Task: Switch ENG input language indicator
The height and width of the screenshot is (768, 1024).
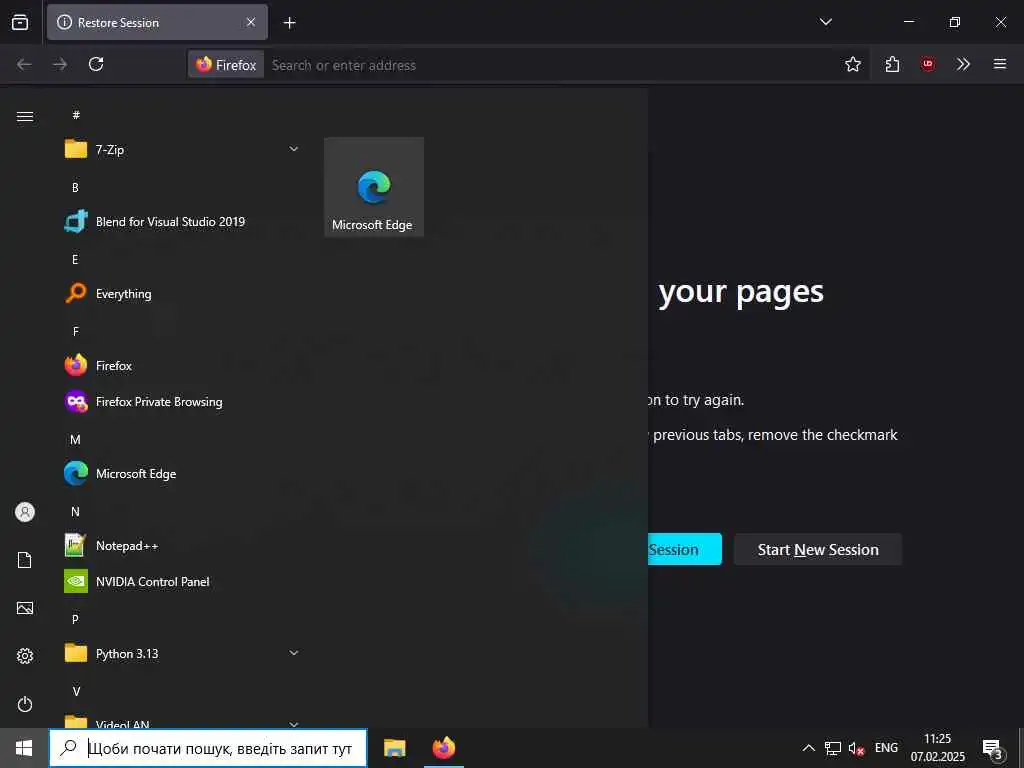Action: [x=886, y=748]
